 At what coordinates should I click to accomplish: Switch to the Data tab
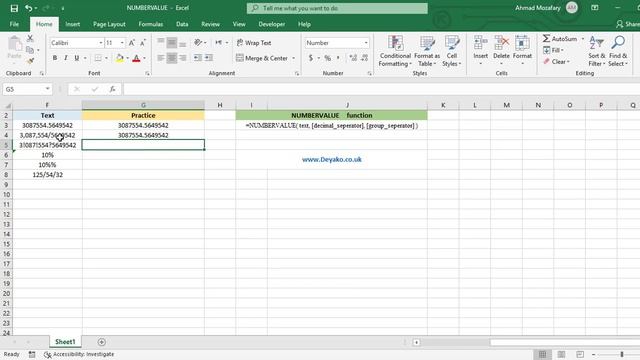tap(182, 24)
